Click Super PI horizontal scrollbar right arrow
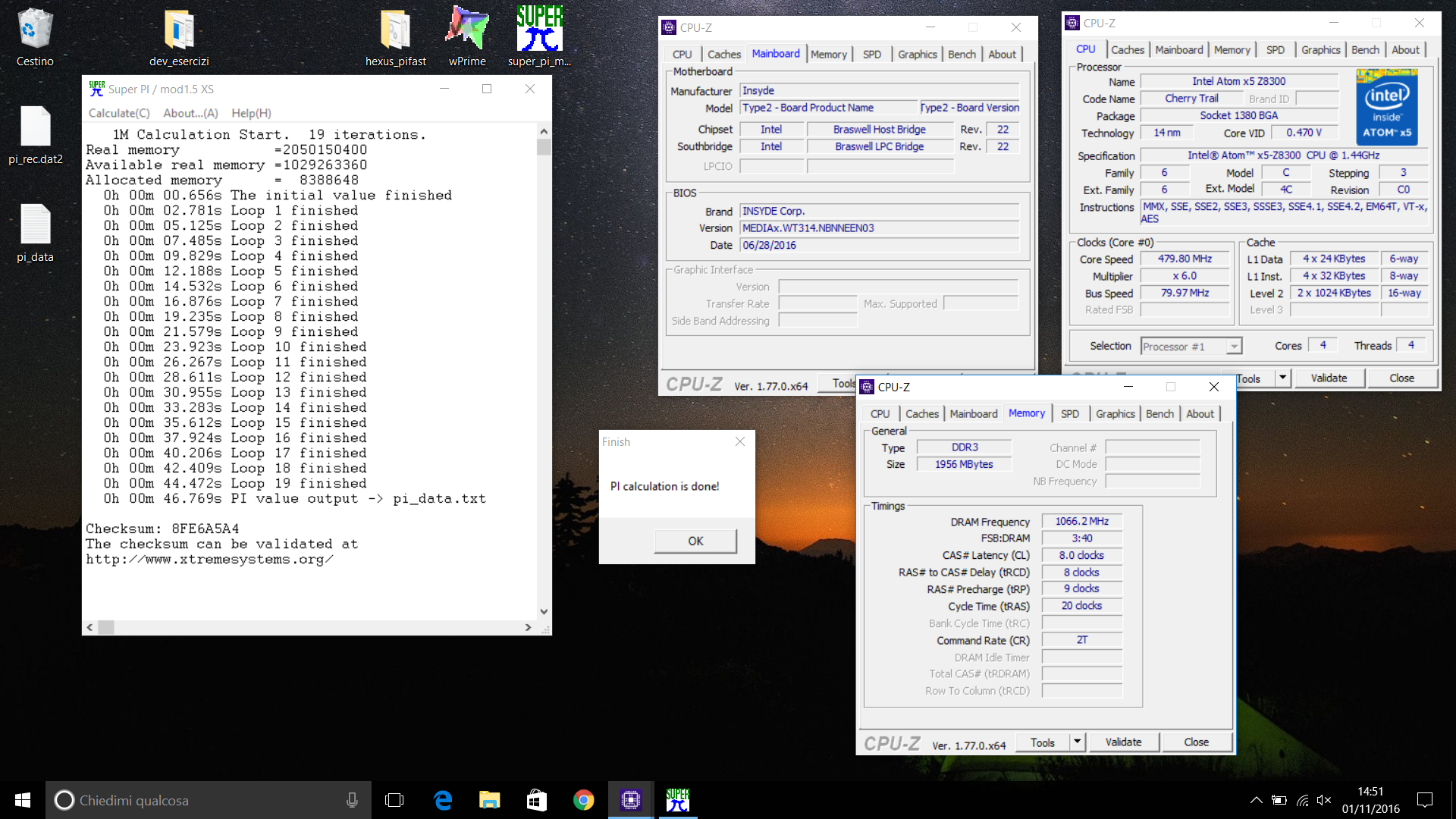This screenshot has height=819, width=1456. (x=529, y=627)
